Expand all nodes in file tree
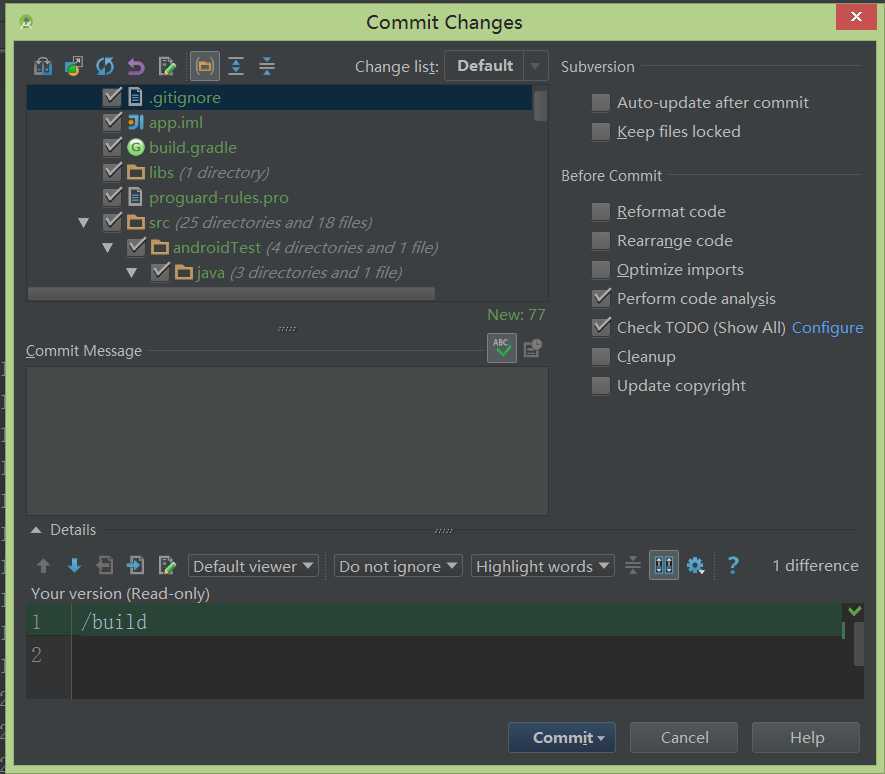885x774 pixels. 236,66
